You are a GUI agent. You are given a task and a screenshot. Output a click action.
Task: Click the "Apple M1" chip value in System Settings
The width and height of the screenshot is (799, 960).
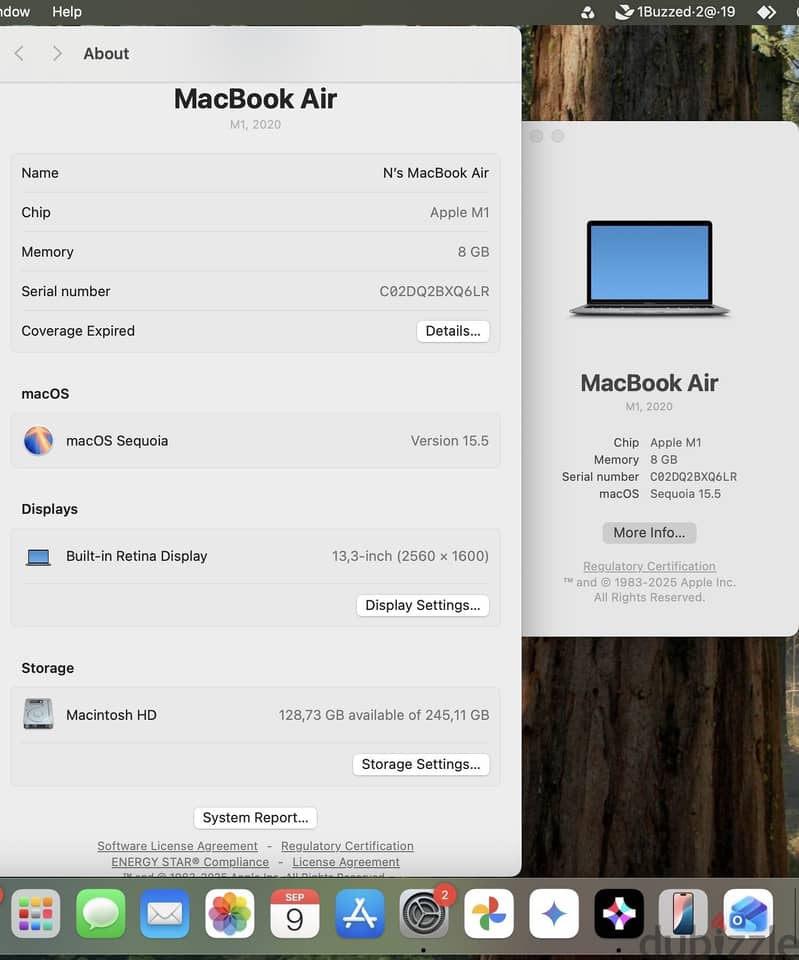click(x=459, y=212)
